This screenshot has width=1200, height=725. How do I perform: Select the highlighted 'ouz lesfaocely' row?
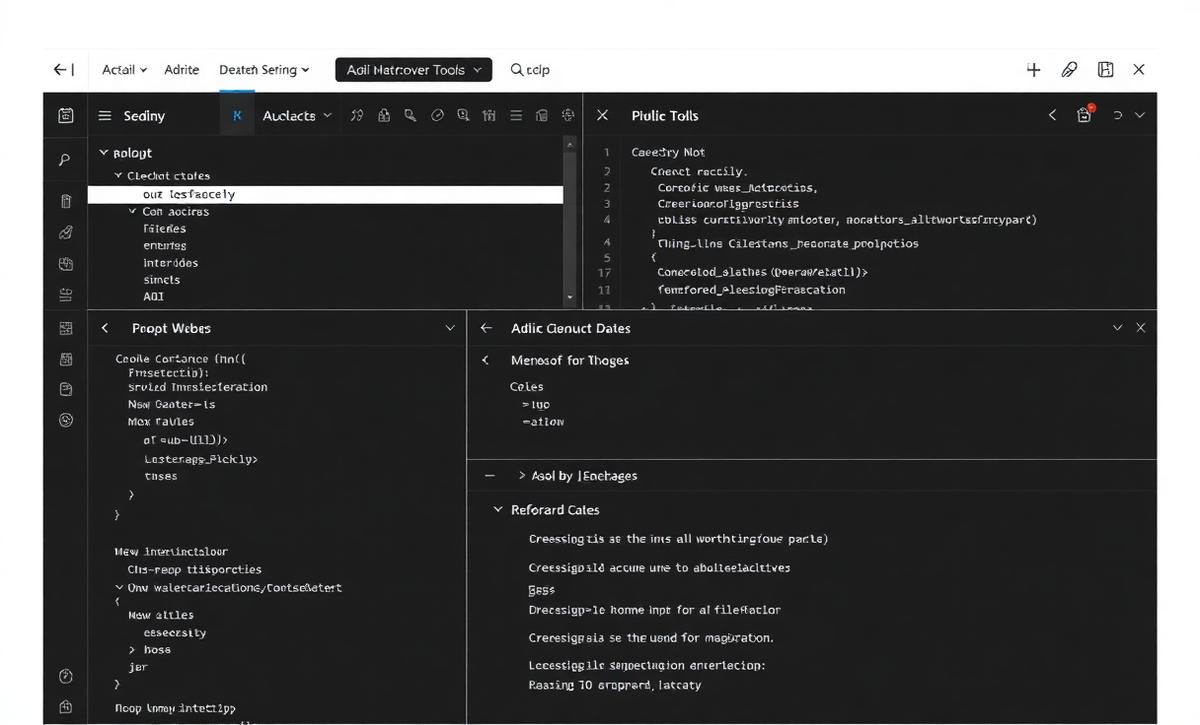click(325, 194)
